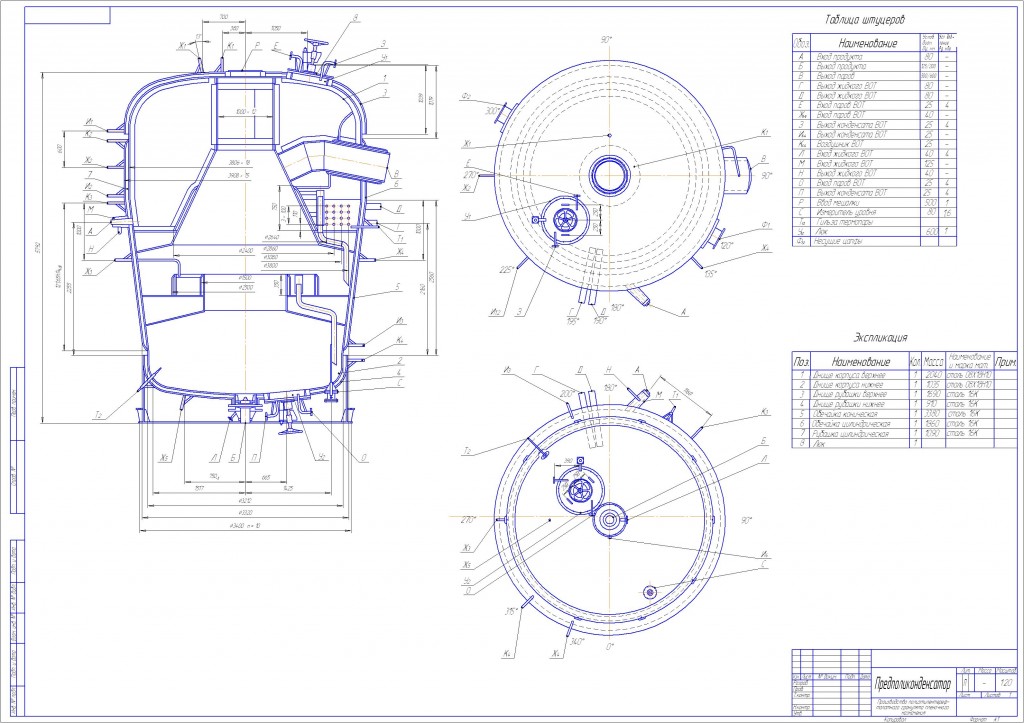Image resolution: width=1024 pixels, height=723 pixels.
Task: Click row 'Измеритель уровня' in the nozzle table
Action: pyautogui.click(x=874, y=212)
